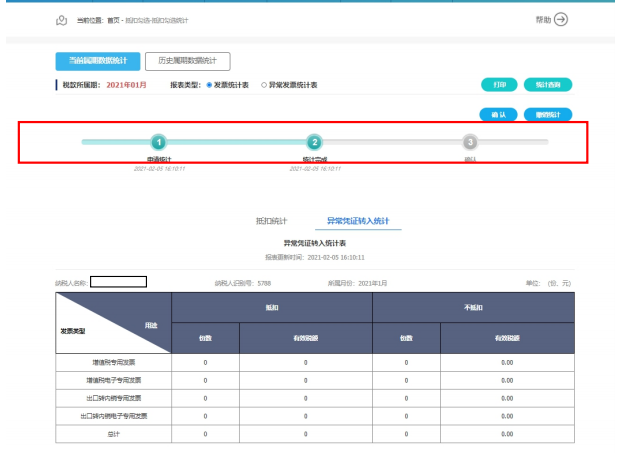The height and width of the screenshot is (455, 629).
Task: Click the 打印 print button
Action: click(499, 85)
